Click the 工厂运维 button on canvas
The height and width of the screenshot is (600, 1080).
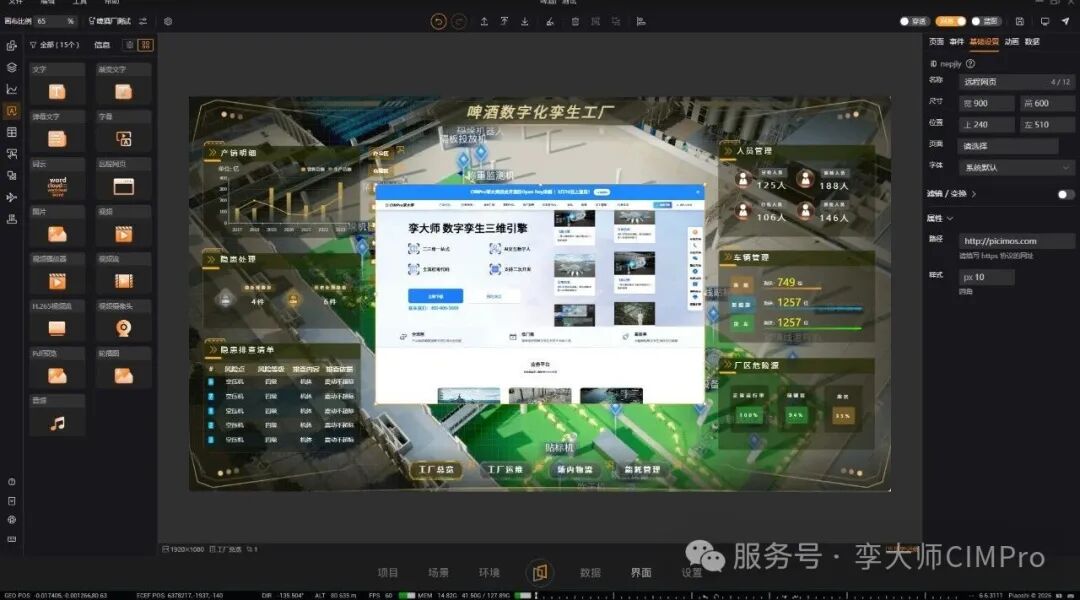[x=506, y=470]
